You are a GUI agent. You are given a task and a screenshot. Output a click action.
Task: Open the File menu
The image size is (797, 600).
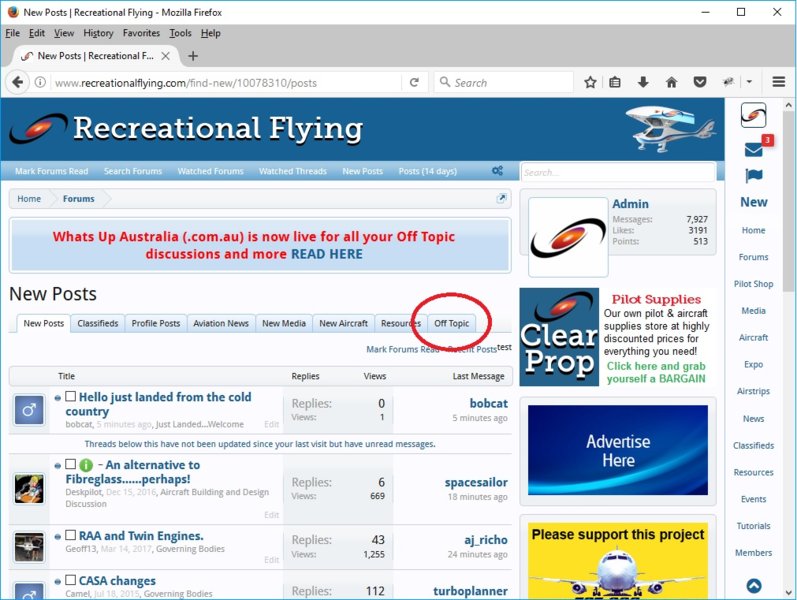[x=13, y=33]
